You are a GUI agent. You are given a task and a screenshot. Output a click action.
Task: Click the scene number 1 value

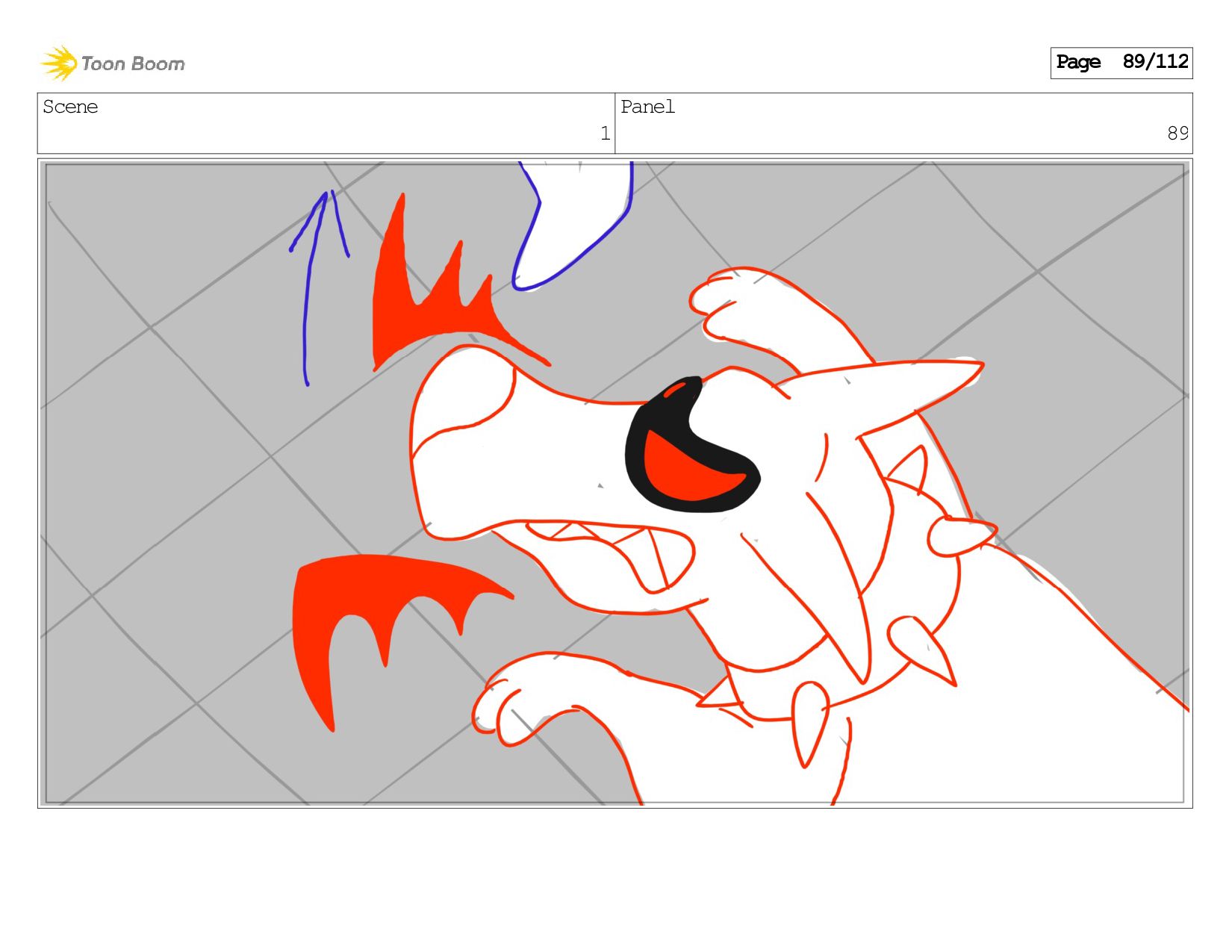605,134
